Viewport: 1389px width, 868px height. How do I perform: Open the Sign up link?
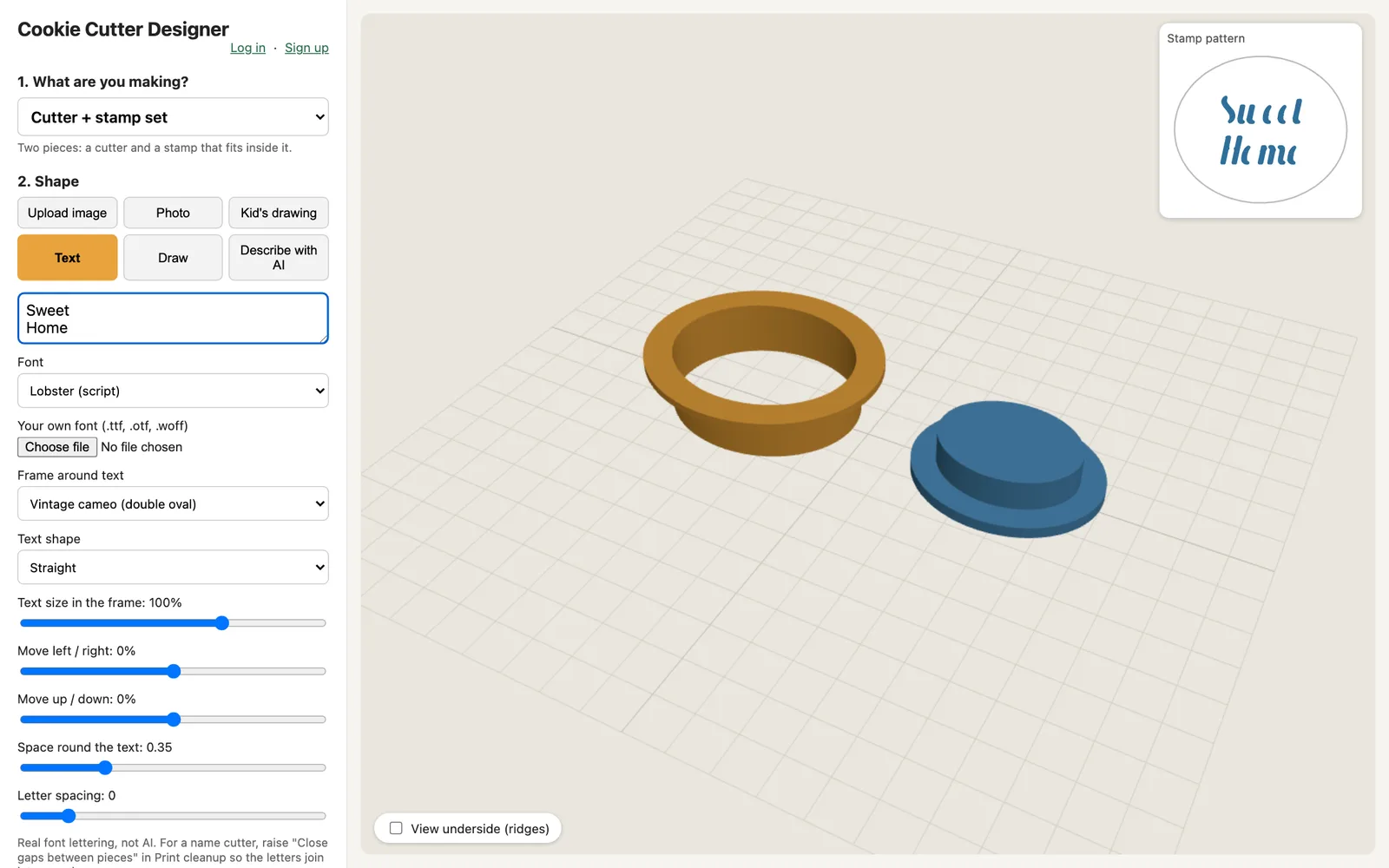(306, 48)
